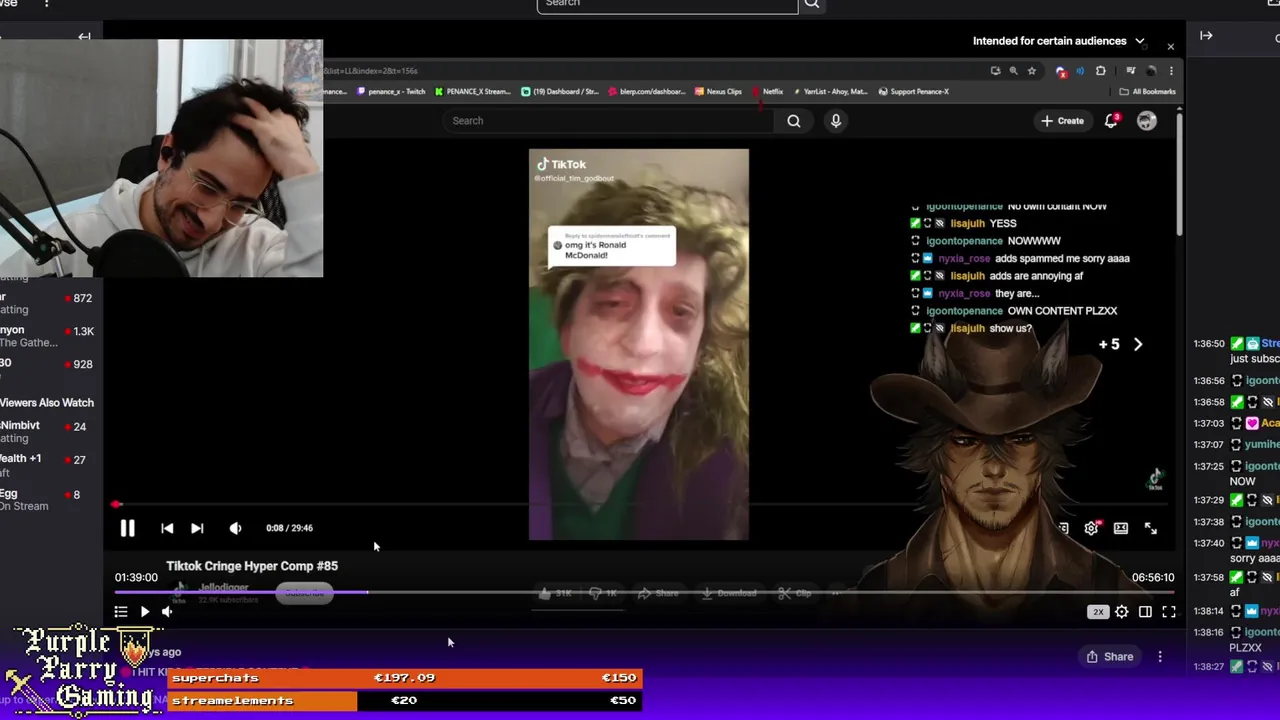This screenshot has width=1280, height=720.
Task: Open chapters list icon in outer player
Action: point(121,612)
